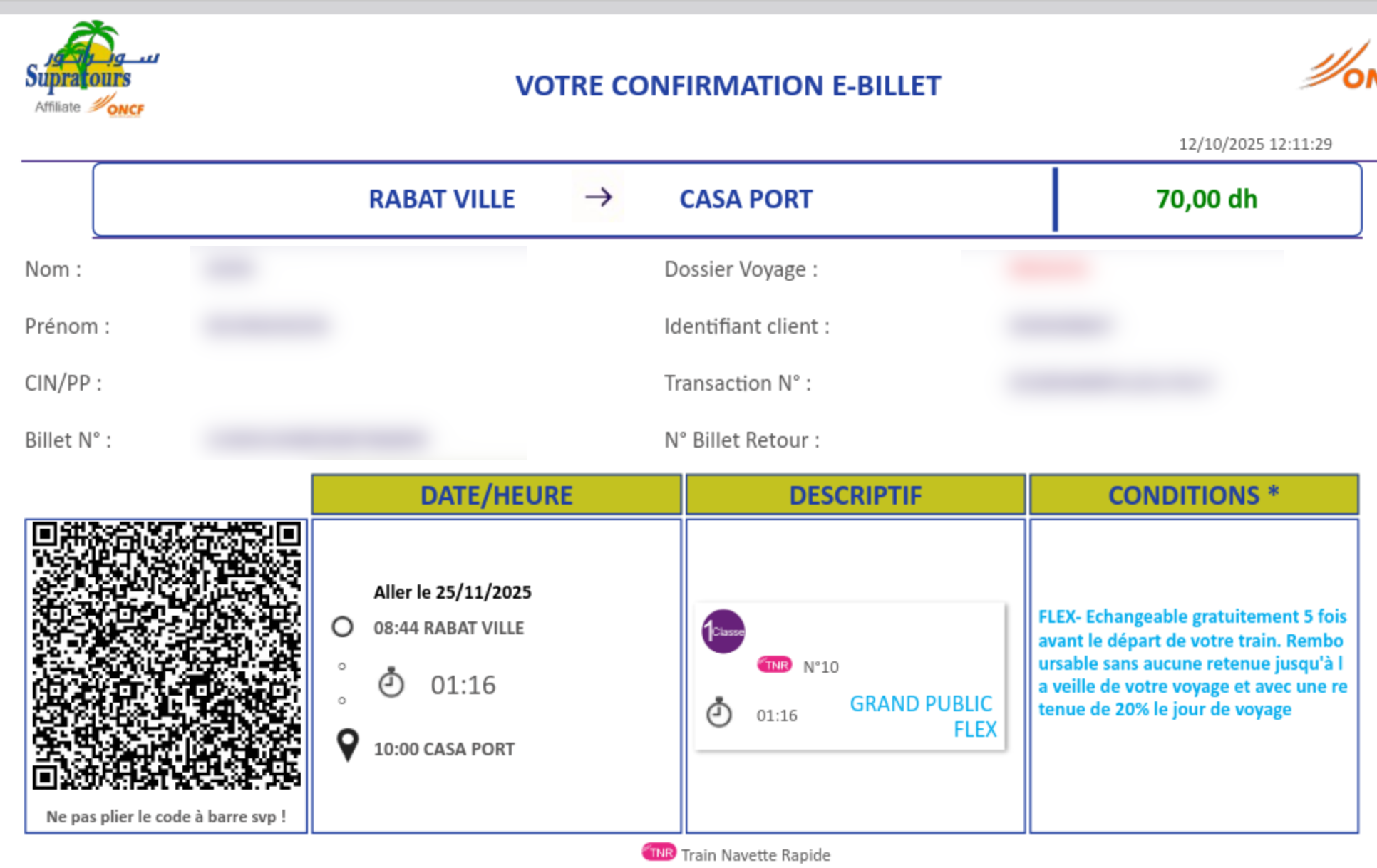Viewport: 1377px width, 868px height.
Task: Click the stopwatch icon in the Descriptif card
Action: (x=718, y=713)
